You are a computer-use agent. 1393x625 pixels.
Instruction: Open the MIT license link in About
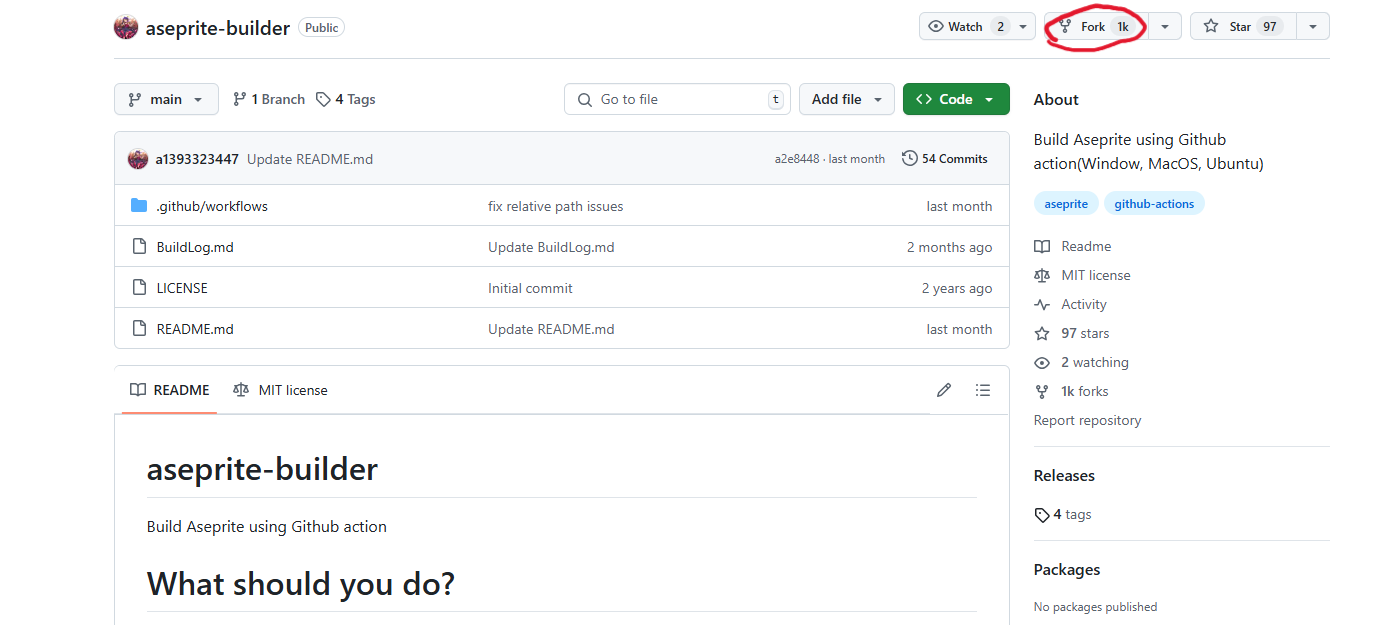1082,275
